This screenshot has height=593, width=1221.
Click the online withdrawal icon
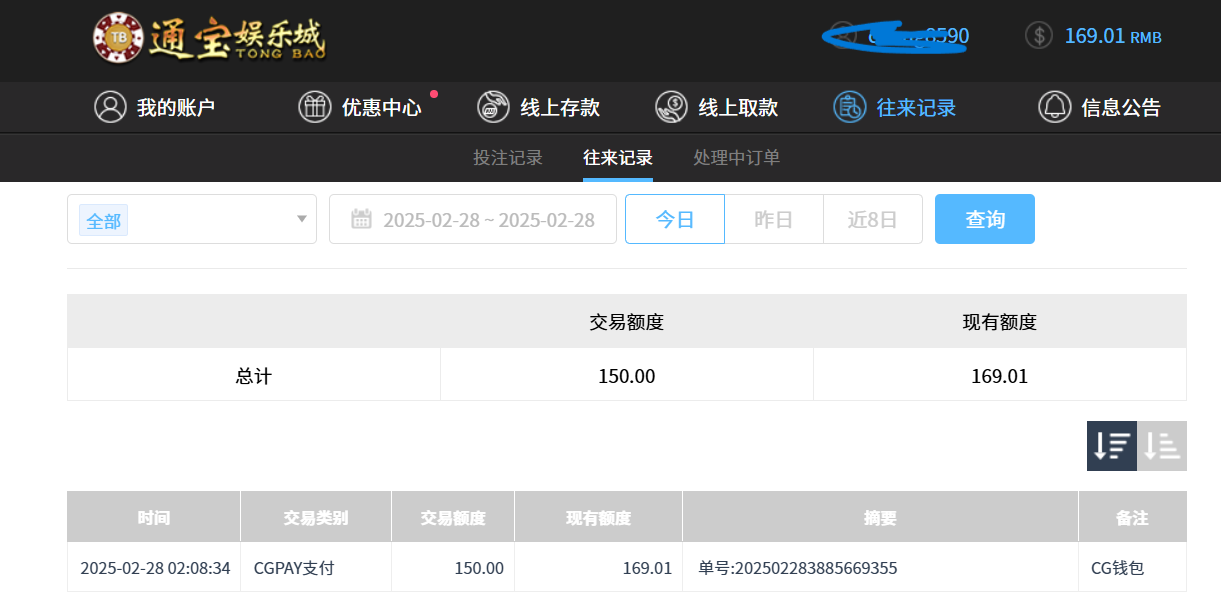pos(671,107)
